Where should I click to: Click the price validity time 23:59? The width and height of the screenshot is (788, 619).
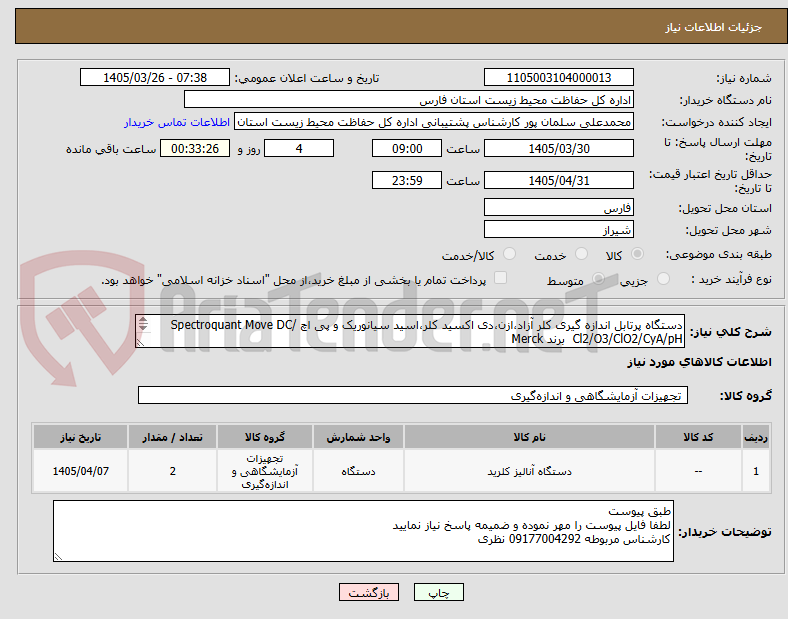click(x=407, y=180)
